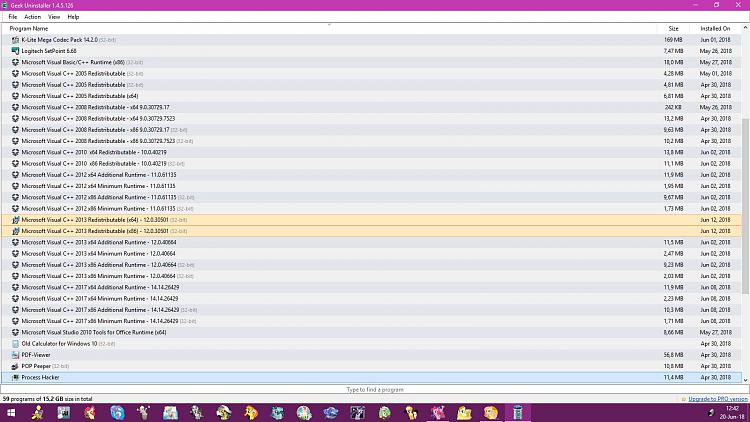Select Visual C++ 2012 x86 Additional Runtime name
The image size is (750, 422).
coord(99,197)
